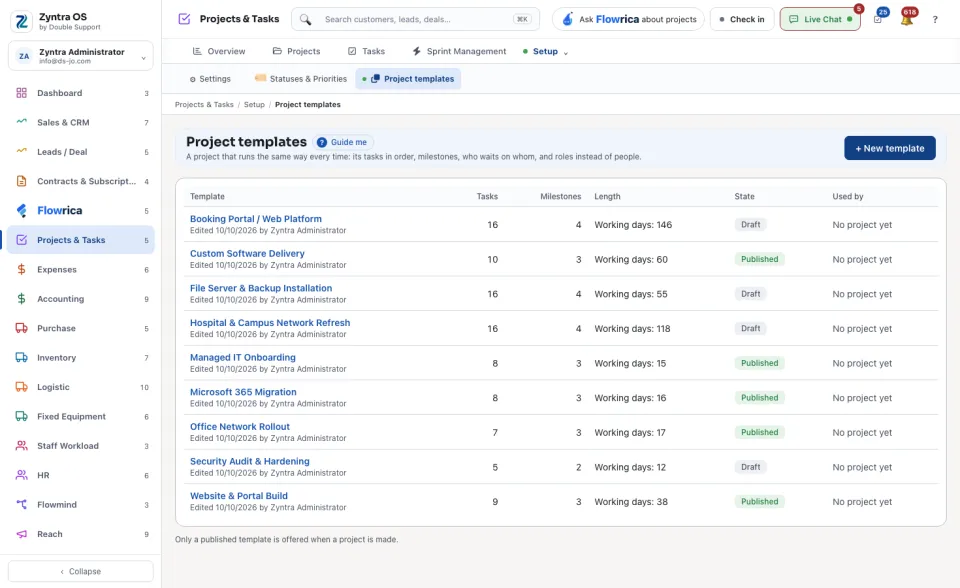960x588 pixels.
Task: Select the Sales & CRM chart icon
Action: (21, 122)
